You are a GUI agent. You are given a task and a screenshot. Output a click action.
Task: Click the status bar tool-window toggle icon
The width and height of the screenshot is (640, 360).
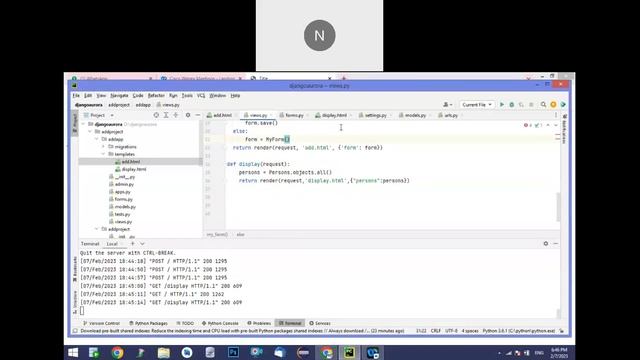75,331
